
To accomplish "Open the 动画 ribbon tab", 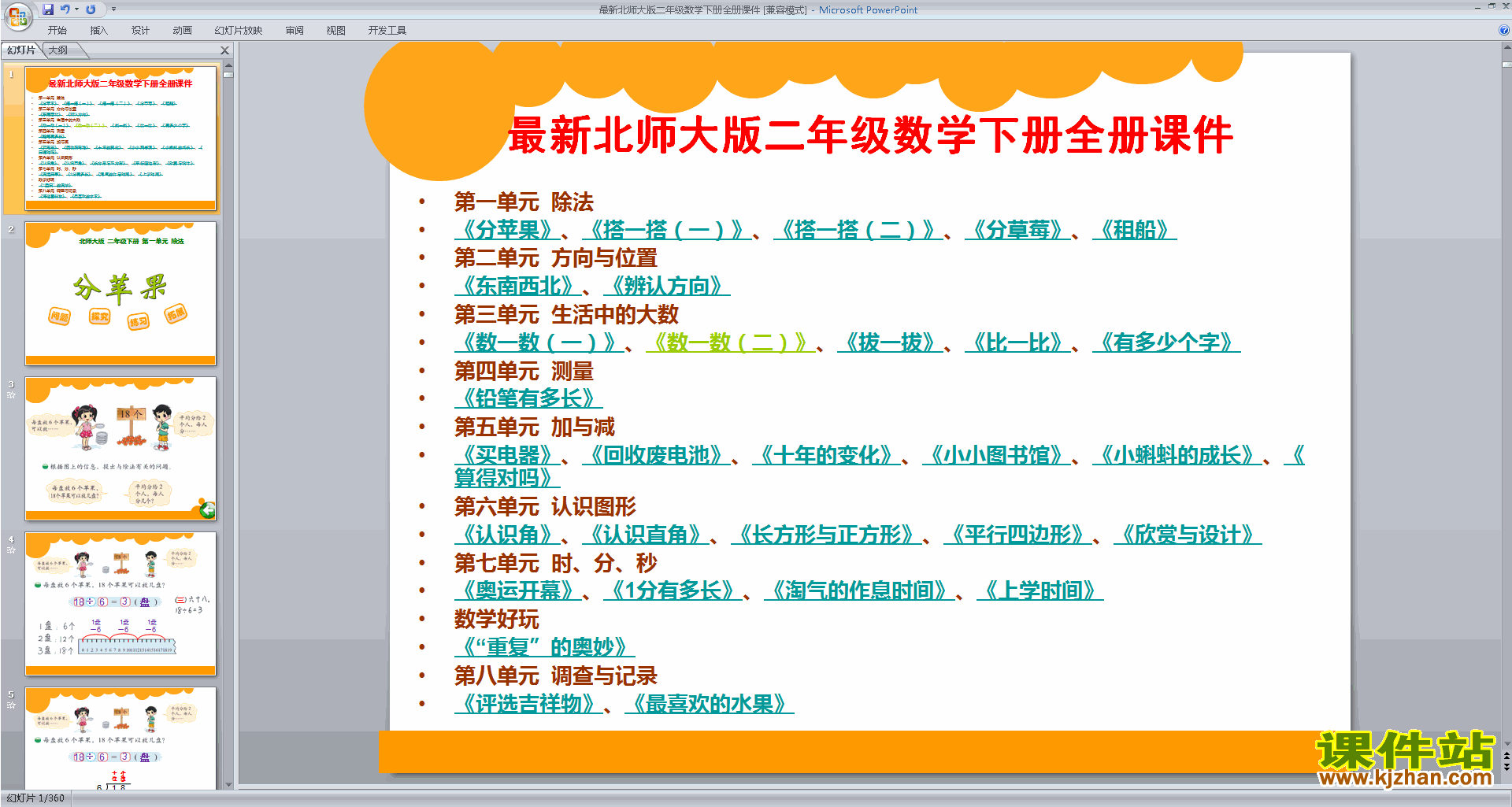I will [182, 31].
